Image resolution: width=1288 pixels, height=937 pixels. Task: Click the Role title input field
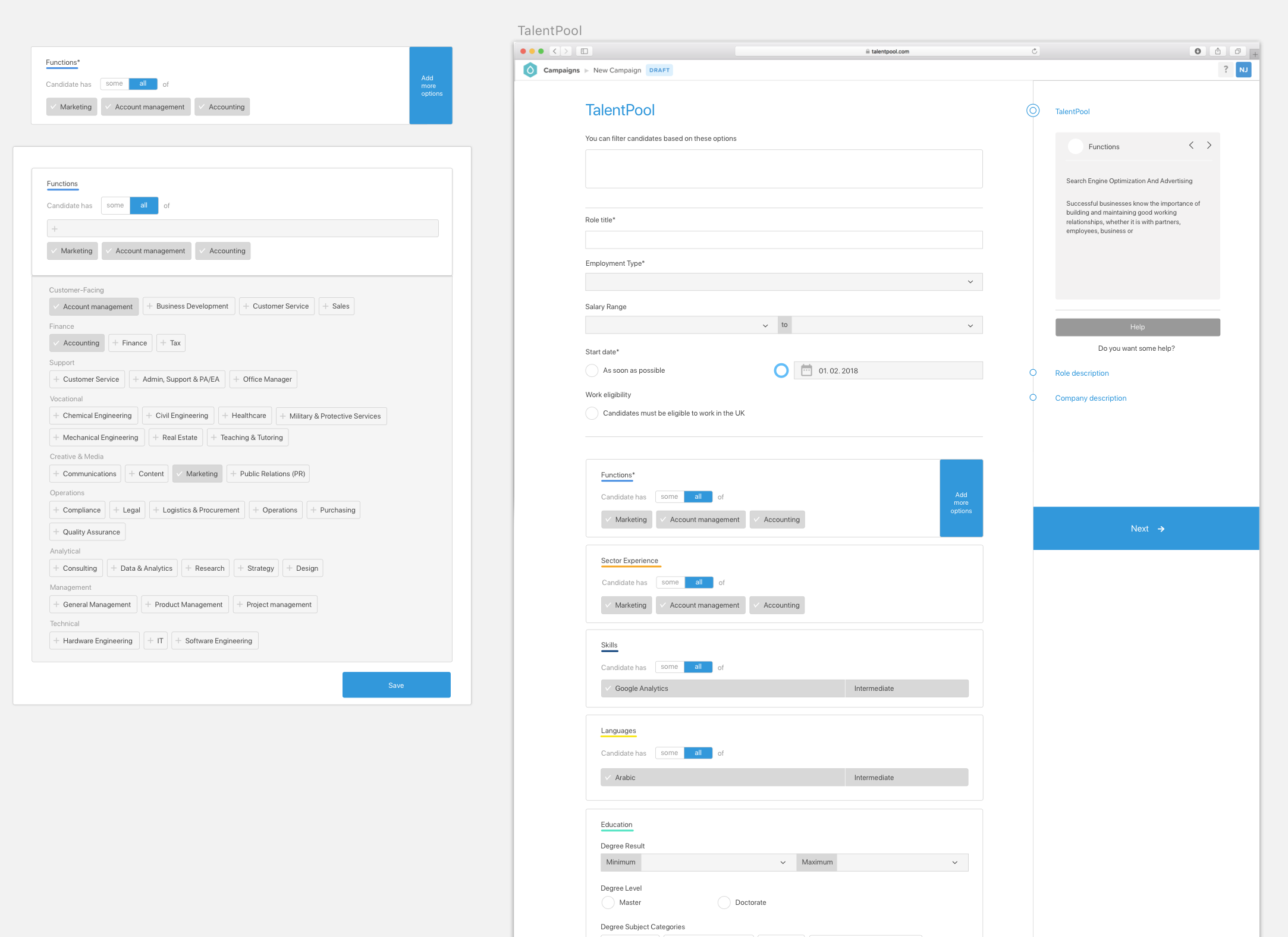coord(784,240)
